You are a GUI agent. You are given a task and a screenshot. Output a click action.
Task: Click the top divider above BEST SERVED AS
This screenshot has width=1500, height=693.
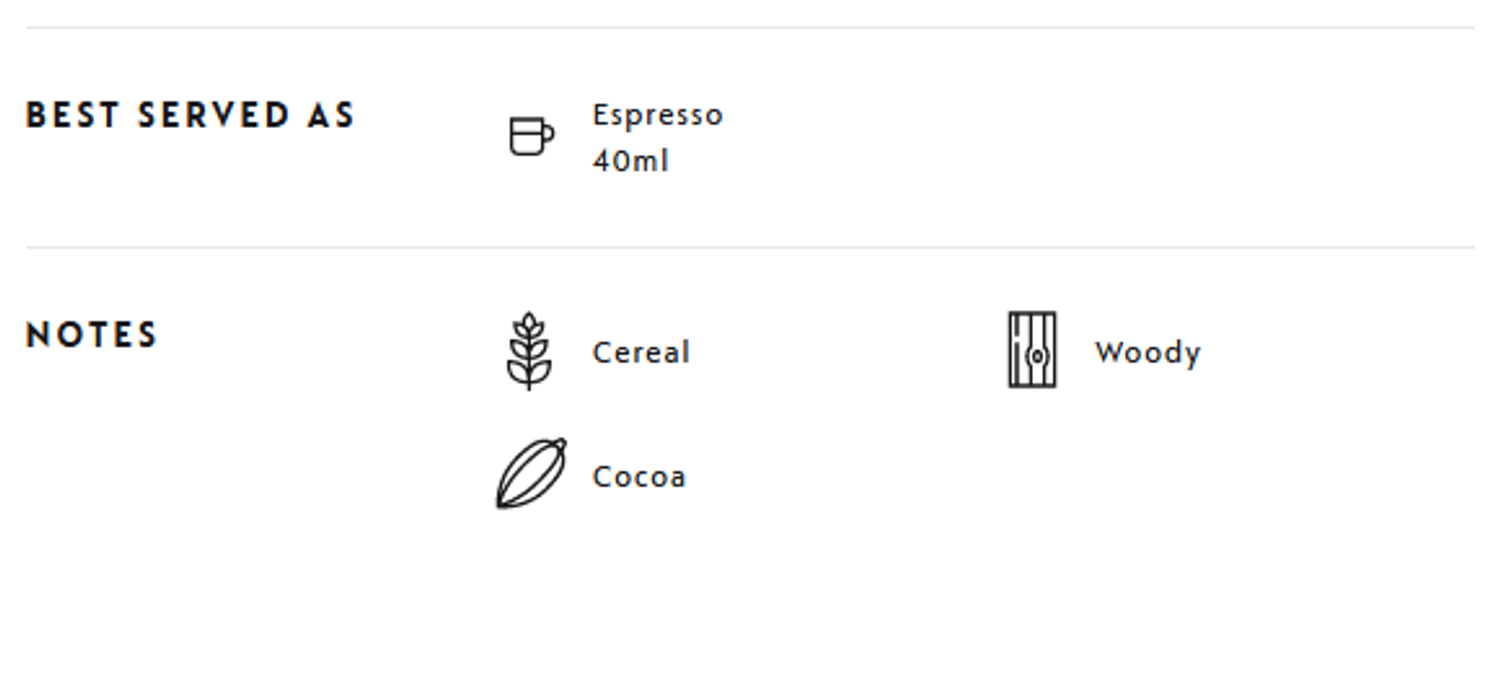click(750, 28)
